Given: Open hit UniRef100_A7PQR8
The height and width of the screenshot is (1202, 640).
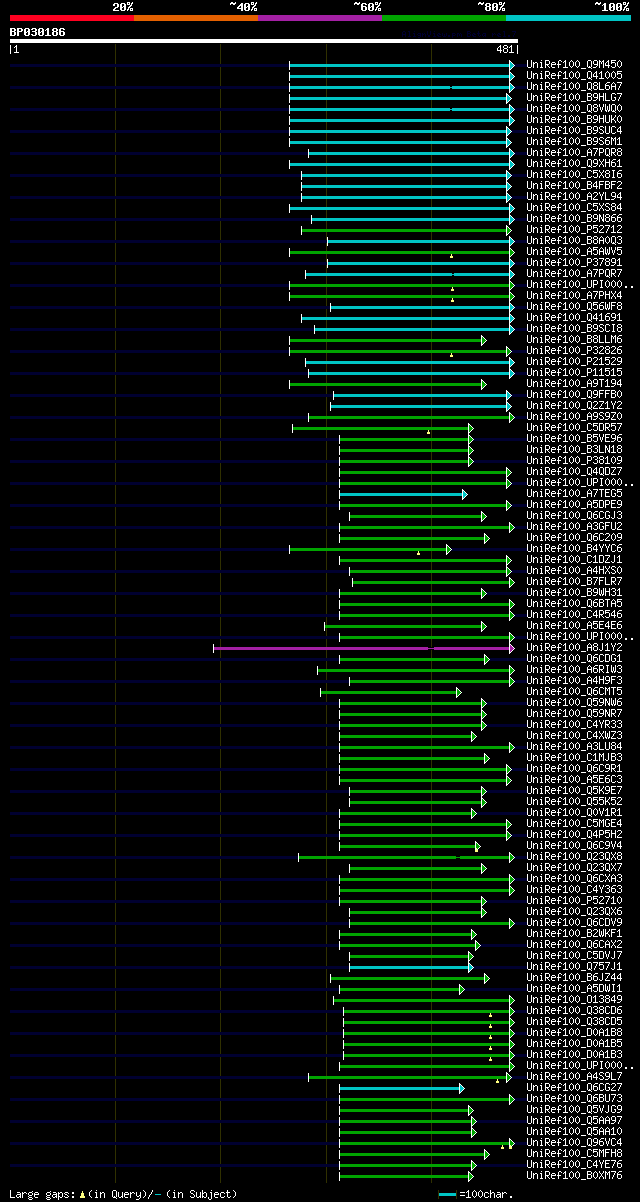Looking at the screenshot, I should click(x=574, y=152).
